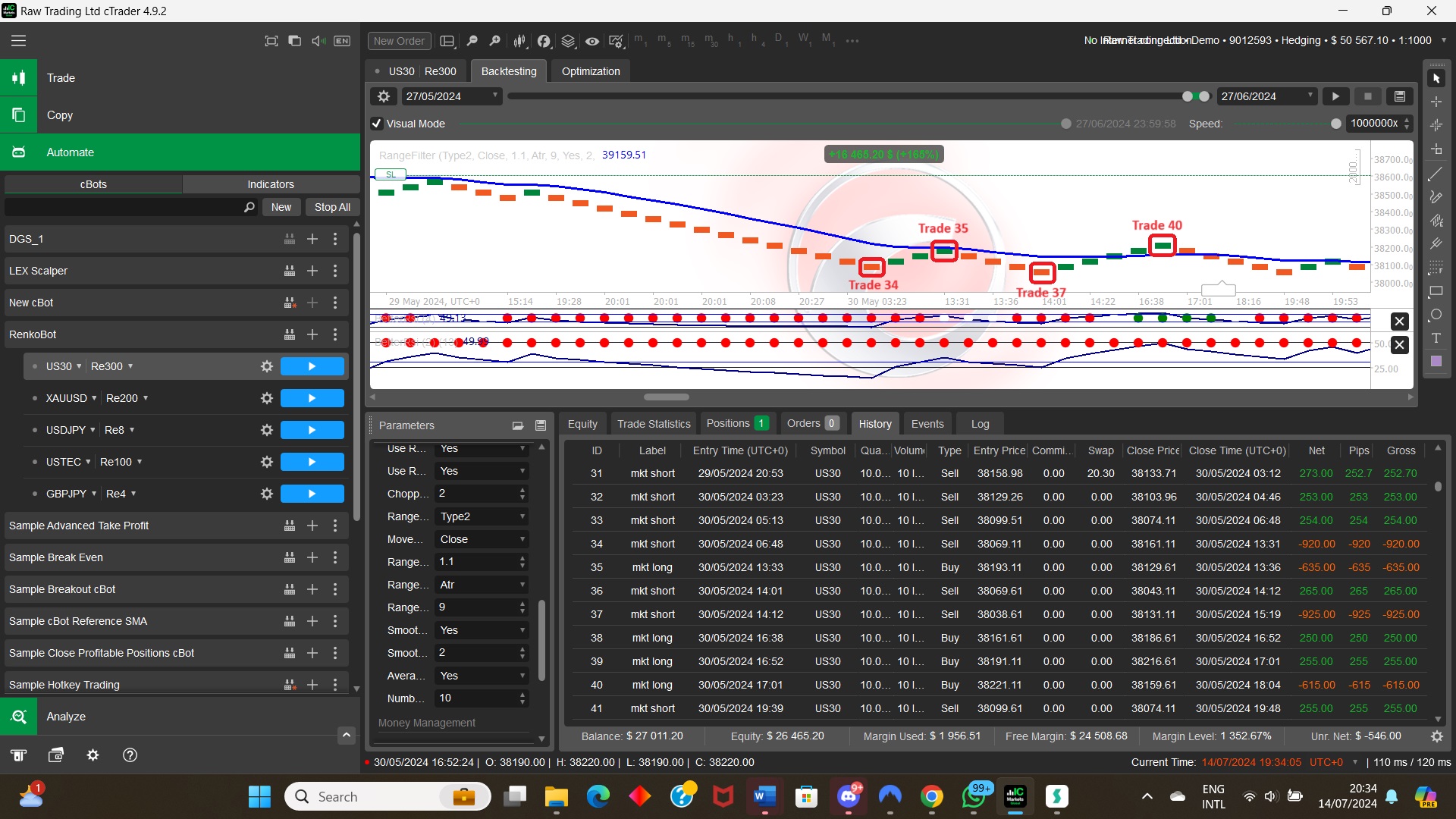
Task: Open settings gear for XAUUSD Re200 instance
Action: click(x=267, y=398)
